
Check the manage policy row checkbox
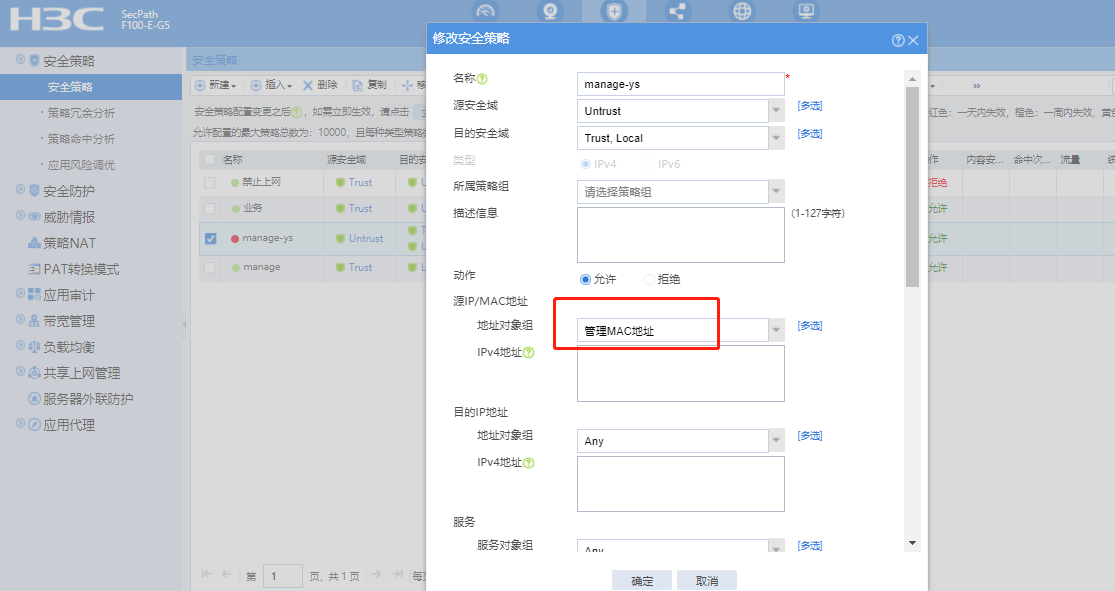[210, 267]
